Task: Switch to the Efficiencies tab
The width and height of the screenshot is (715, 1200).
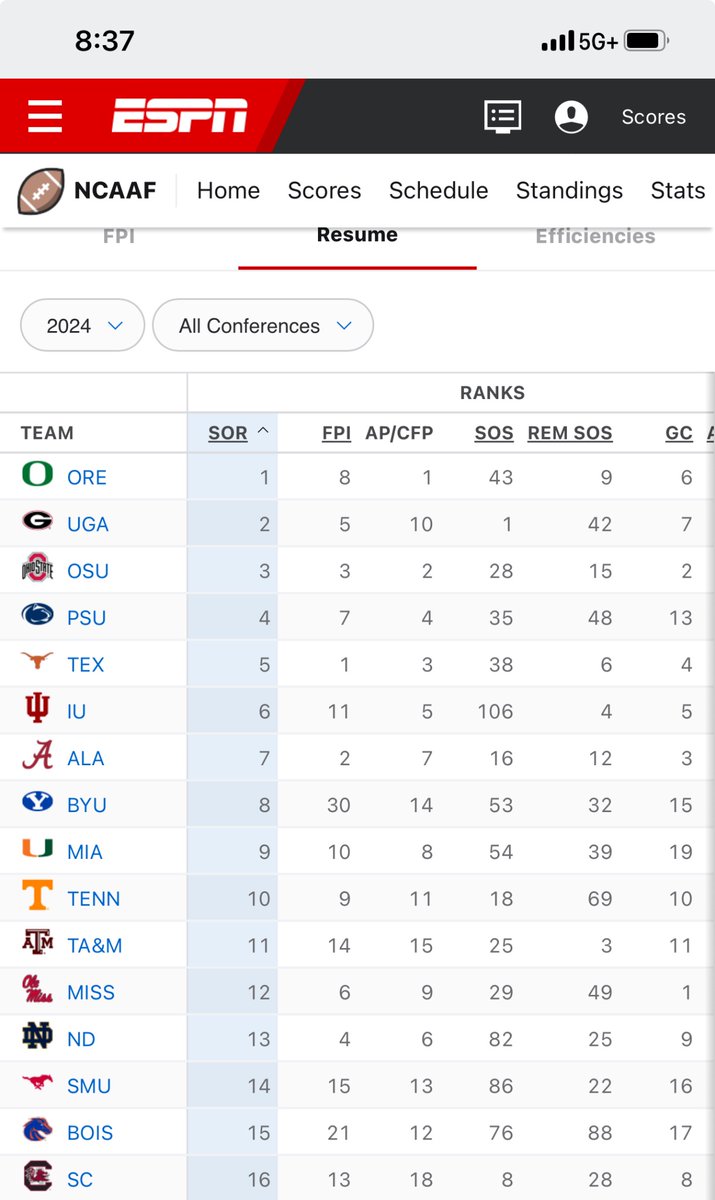Action: point(595,236)
